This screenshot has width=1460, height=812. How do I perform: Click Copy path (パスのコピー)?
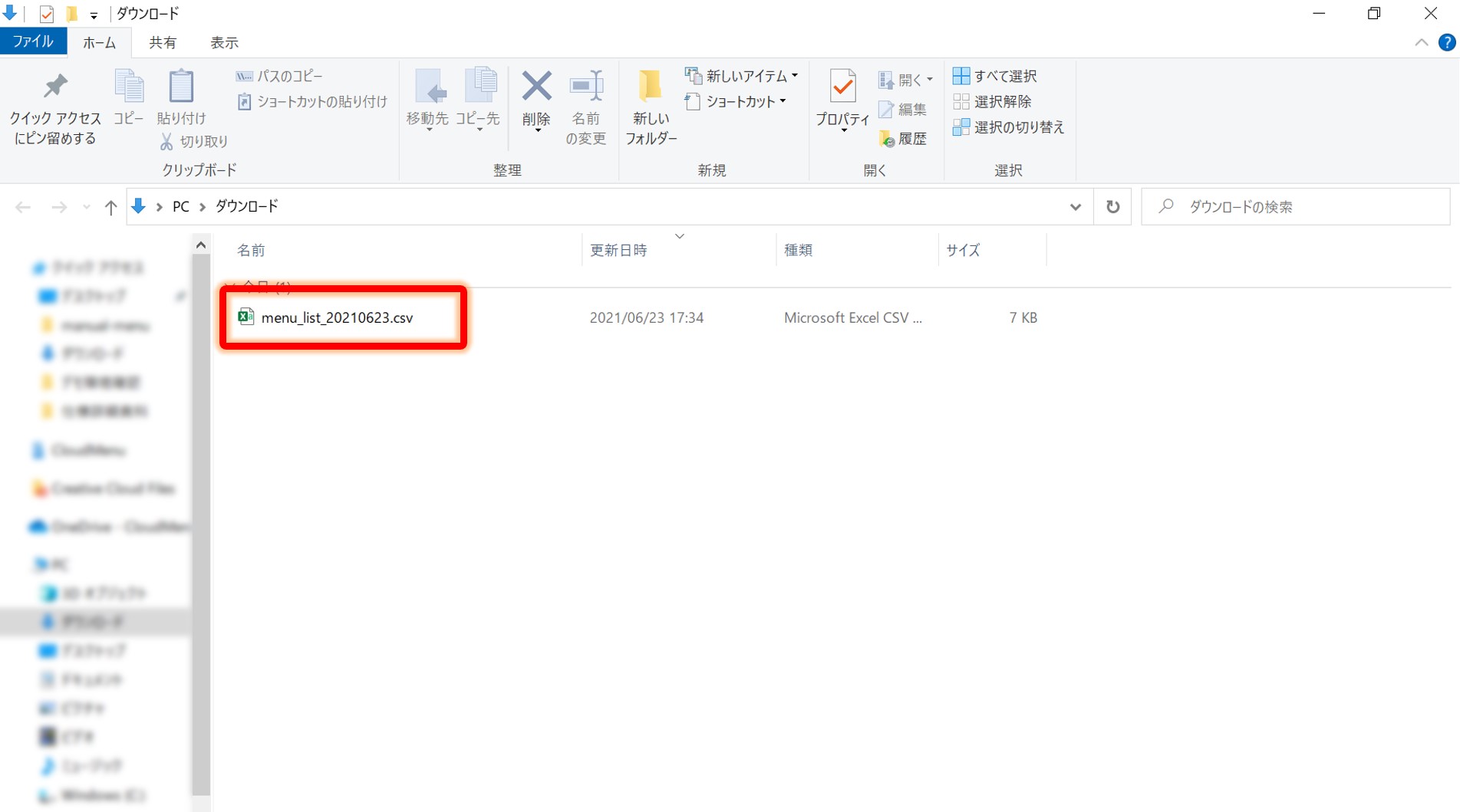pyautogui.click(x=280, y=76)
